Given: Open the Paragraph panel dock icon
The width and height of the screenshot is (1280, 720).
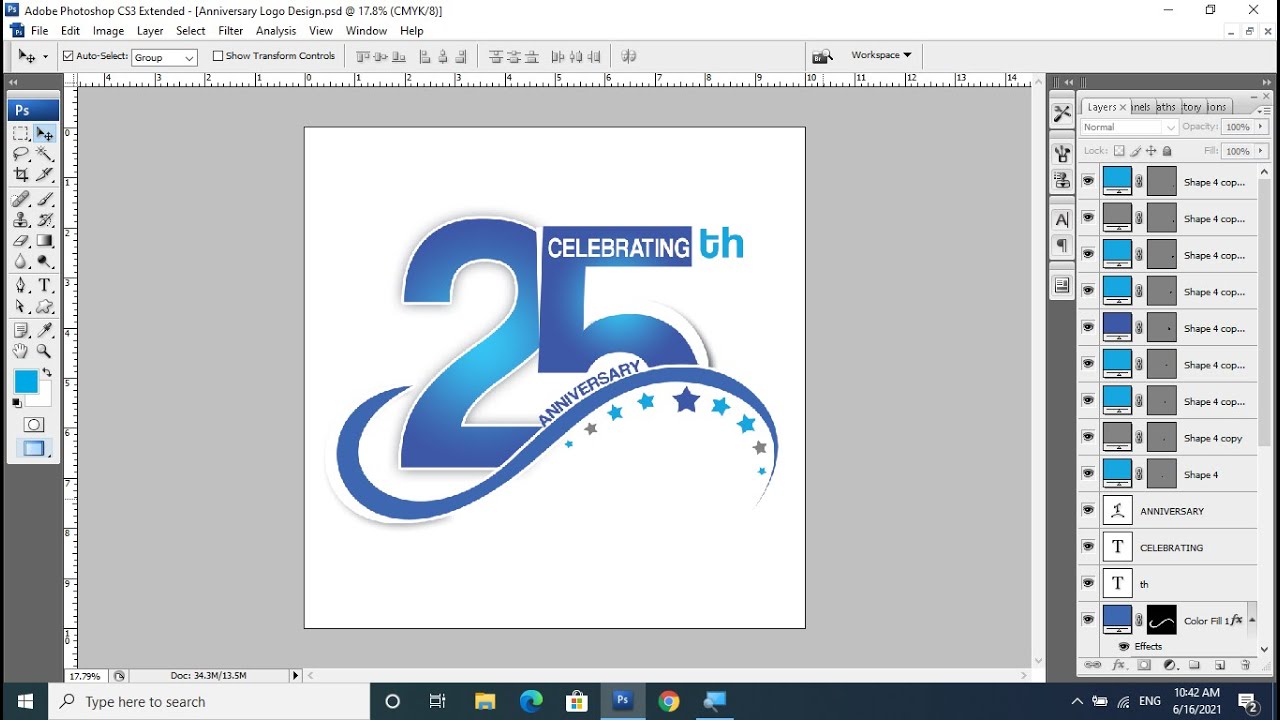Looking at the screenshot, I should click(1062, 246).
